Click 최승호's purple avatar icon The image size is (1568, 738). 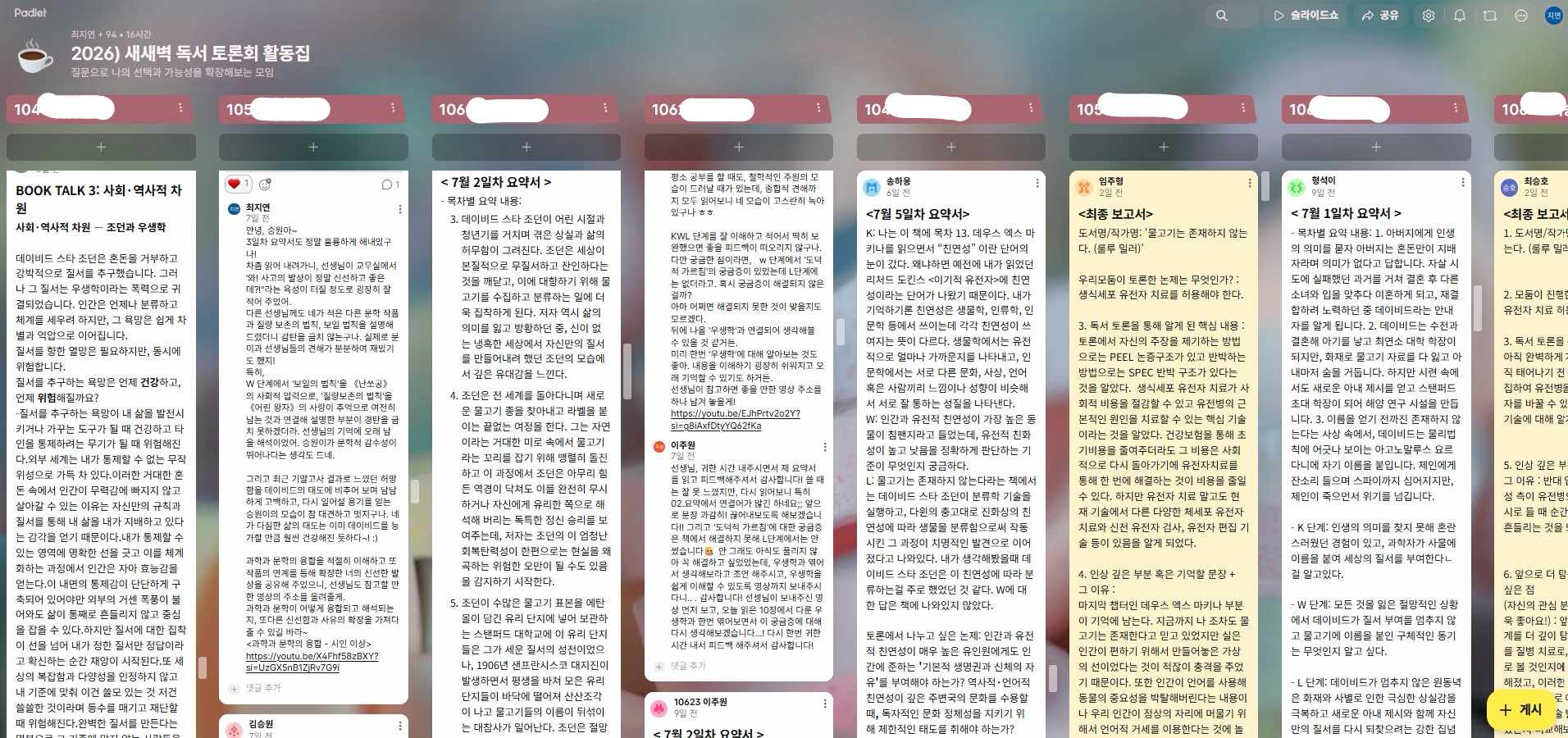1509,187
